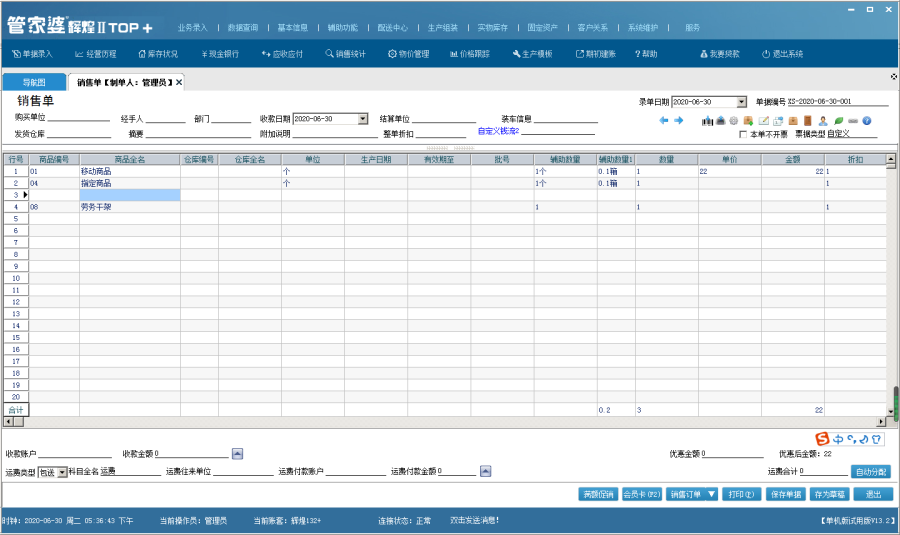Expand the 运费类型 dropdown
Image resolution: width=900 pixels, height=535 pixels.
click(62, 471)
